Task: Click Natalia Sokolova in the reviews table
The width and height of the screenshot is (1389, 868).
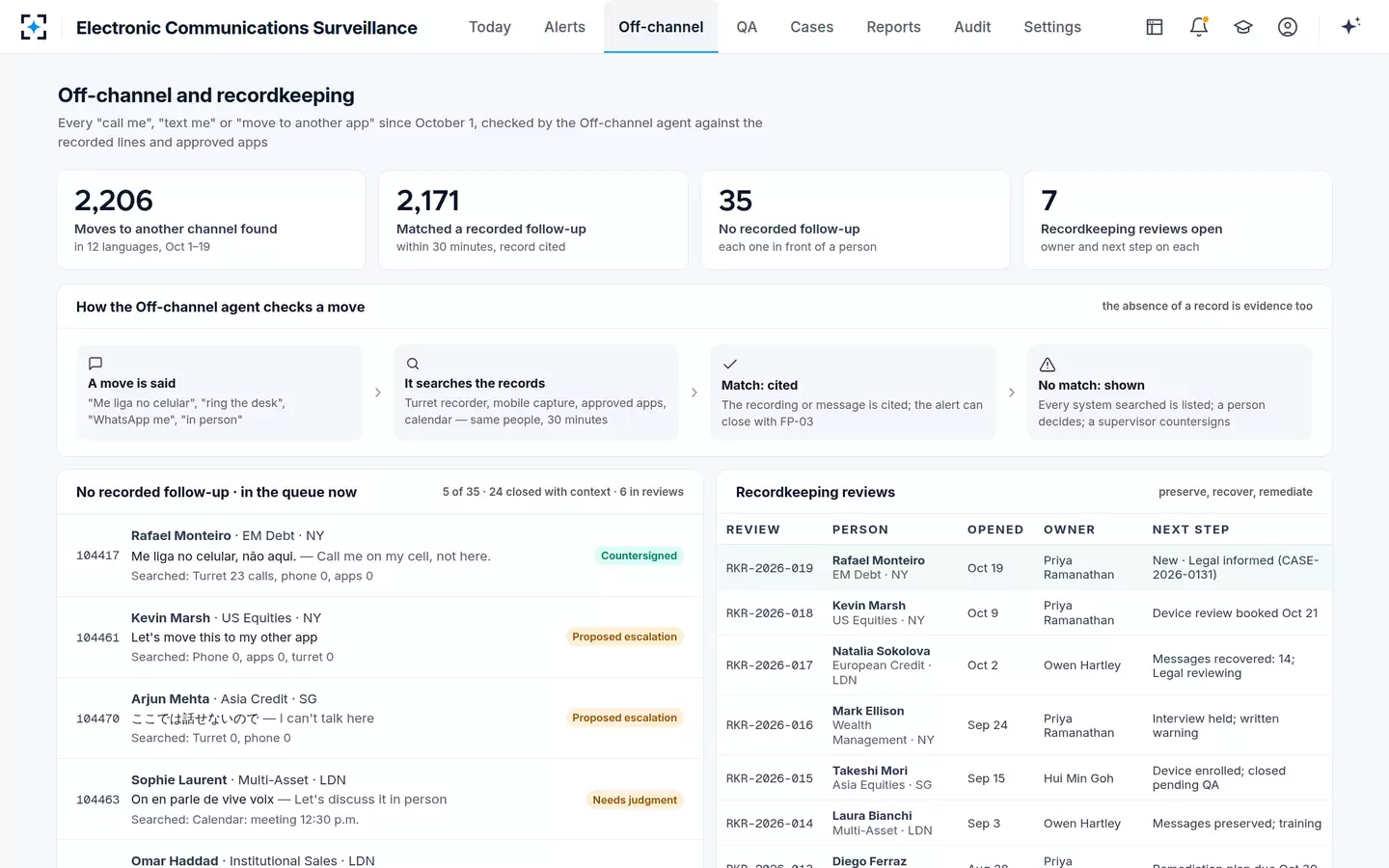Action: [882, 651]
